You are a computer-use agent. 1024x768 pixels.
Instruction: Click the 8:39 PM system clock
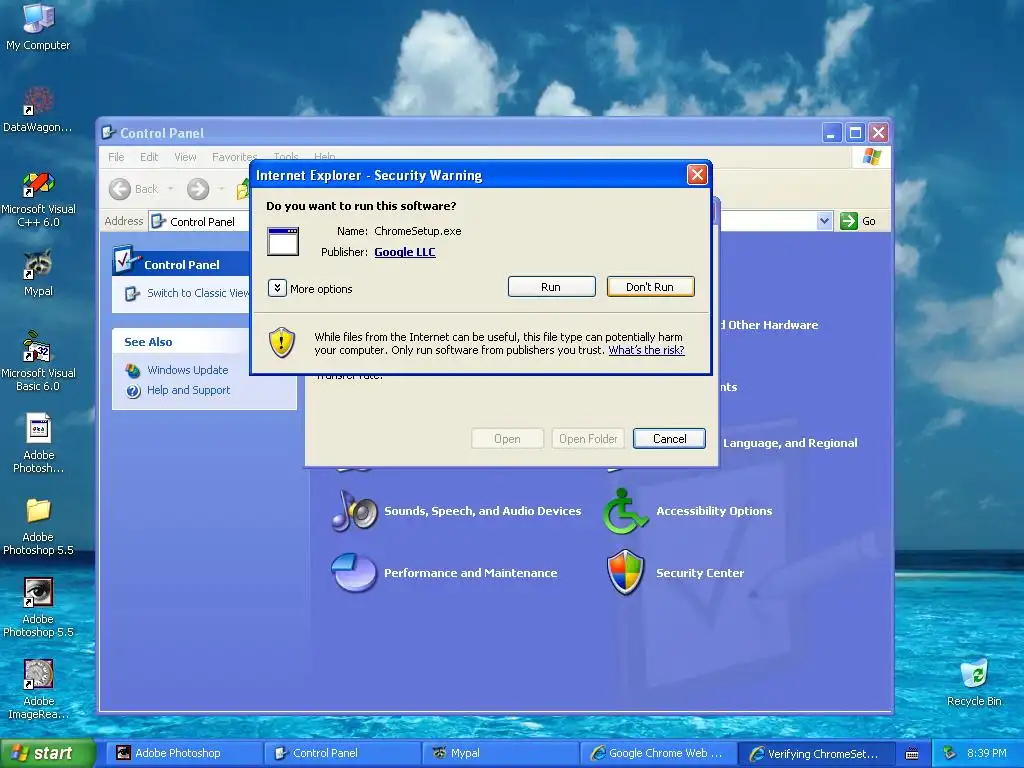(987, 753)
